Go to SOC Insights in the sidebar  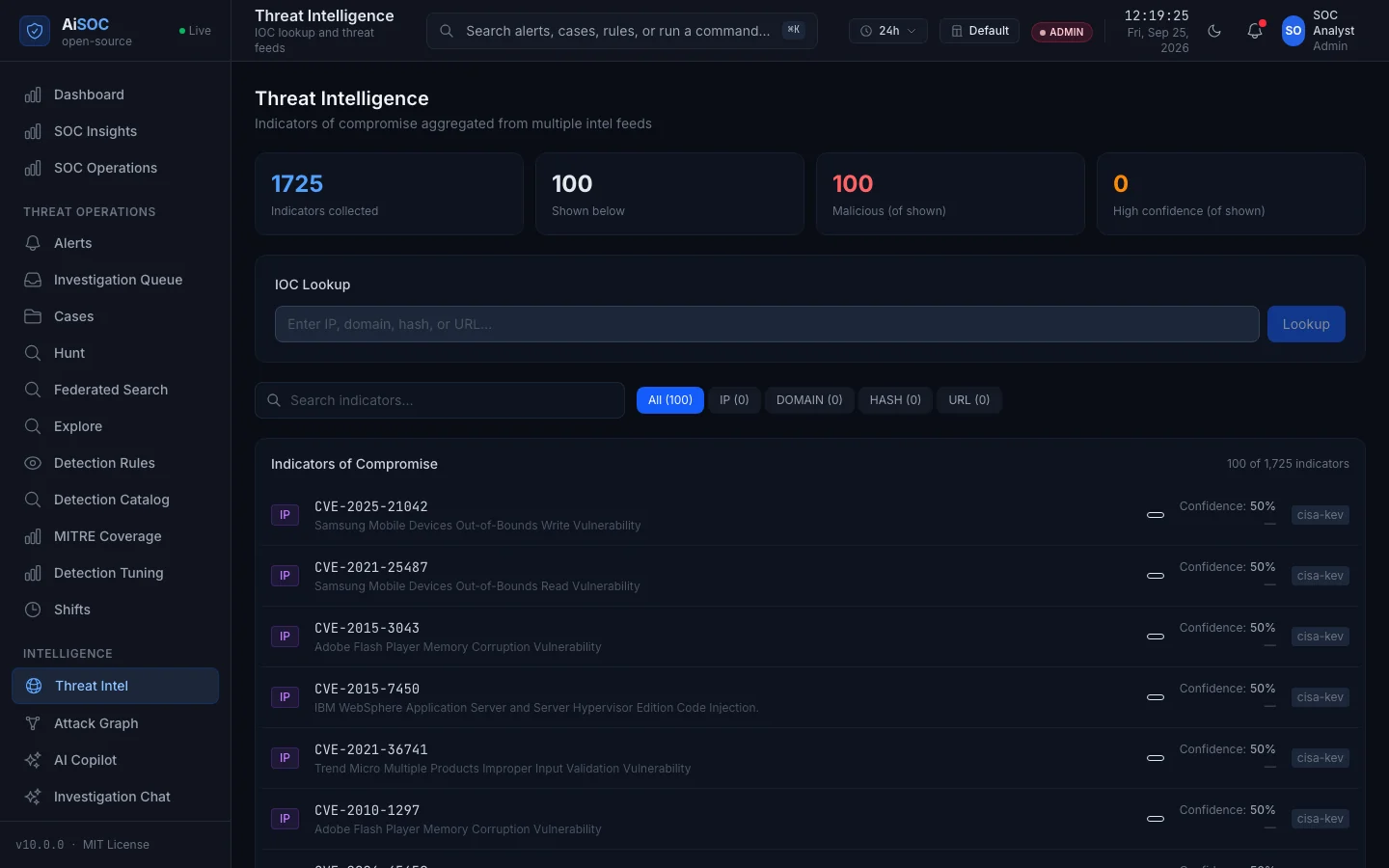click(115, 131)
